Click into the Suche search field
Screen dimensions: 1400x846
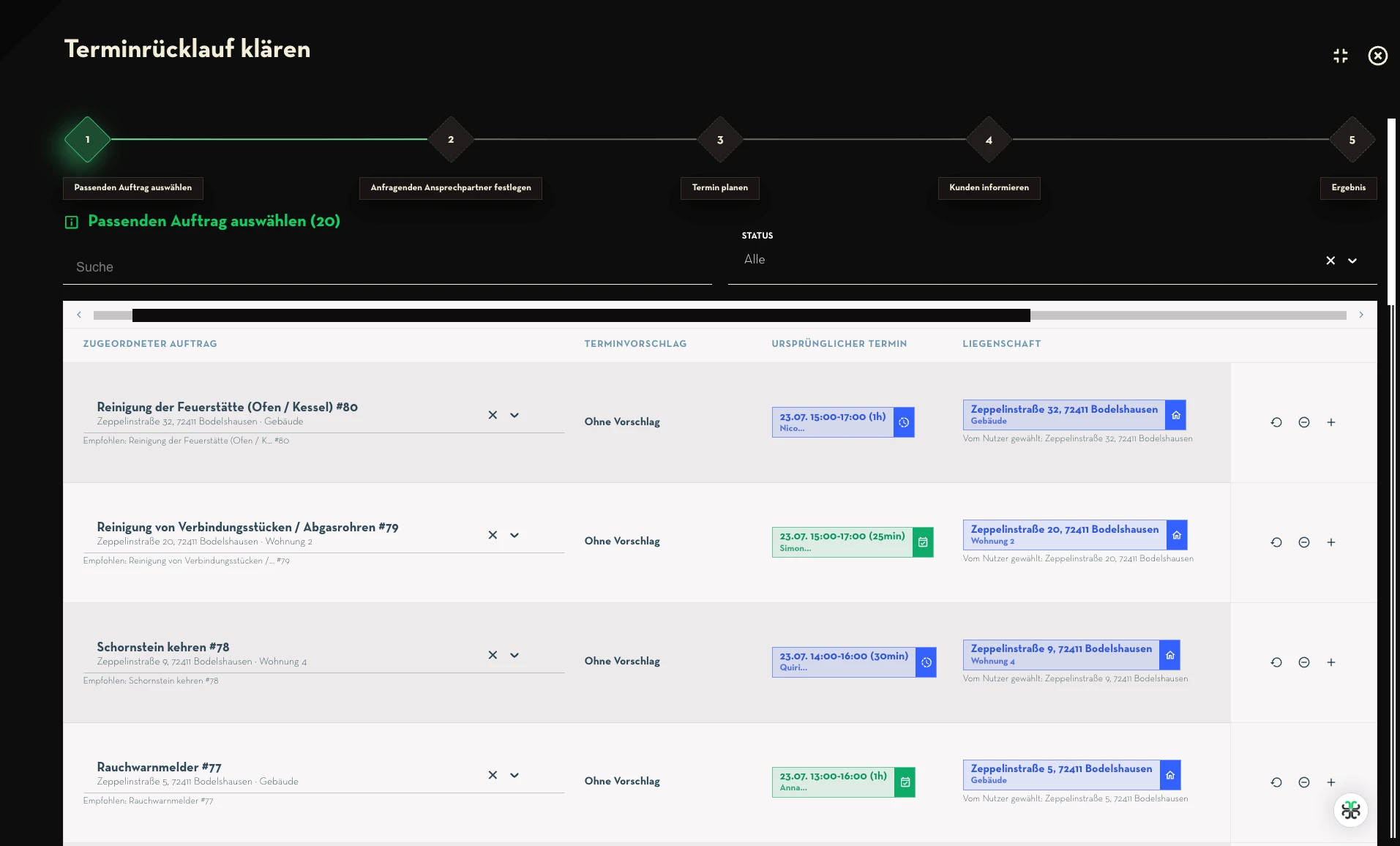click(x=387, y=267)
